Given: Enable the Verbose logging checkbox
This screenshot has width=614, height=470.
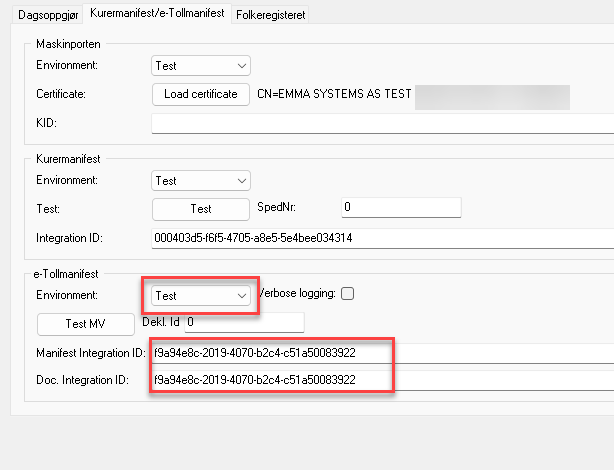Looking at the screenshot, I should [348, 294].
